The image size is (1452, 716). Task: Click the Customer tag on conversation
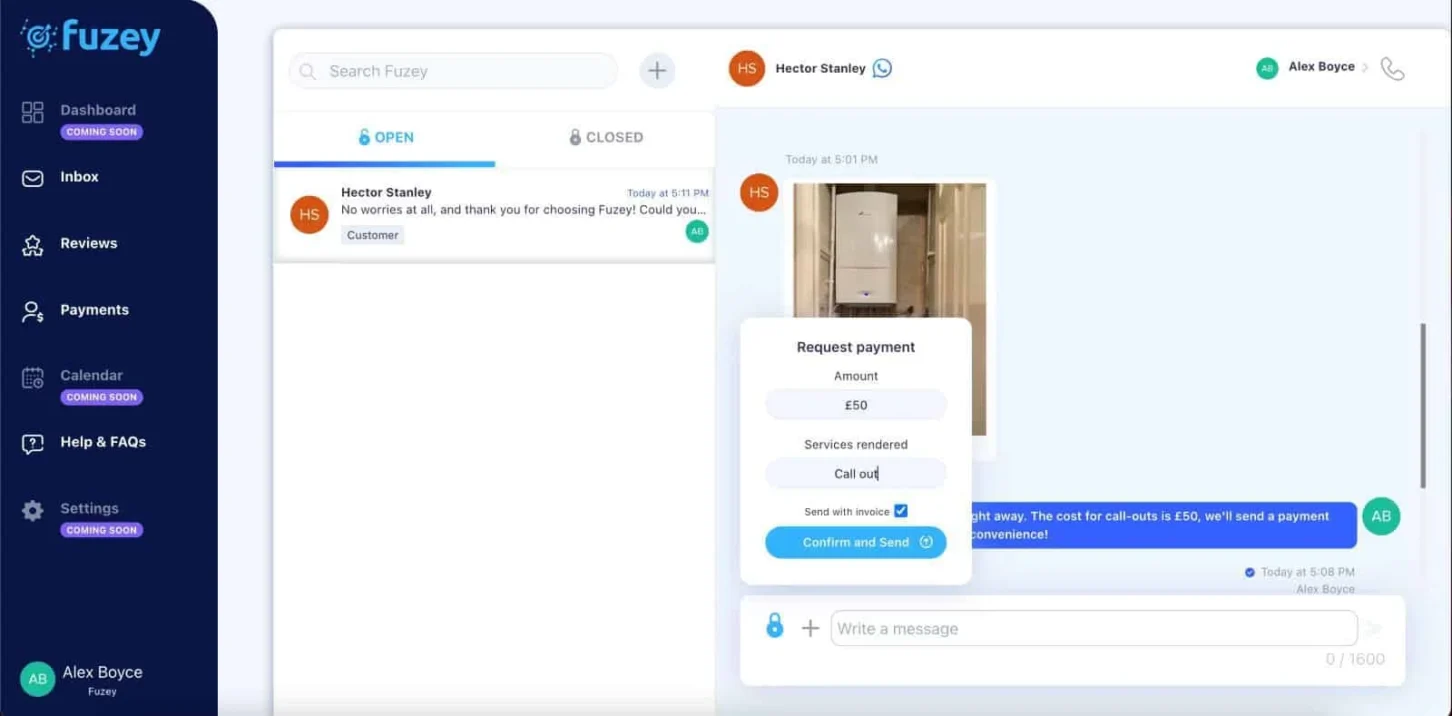pos(373,235)
